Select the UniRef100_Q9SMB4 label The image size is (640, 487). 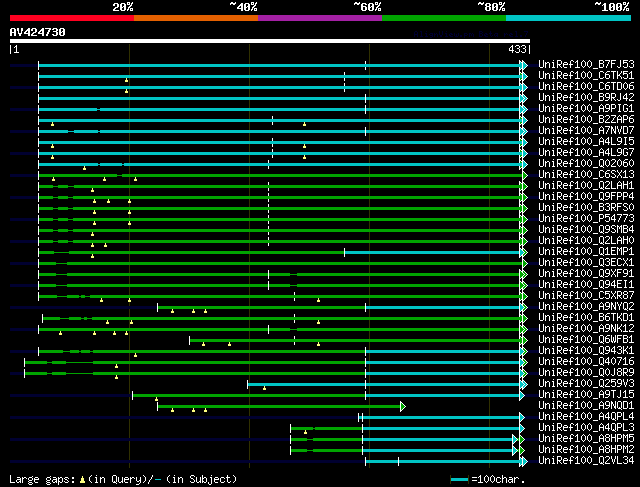[x=586, y=230]
